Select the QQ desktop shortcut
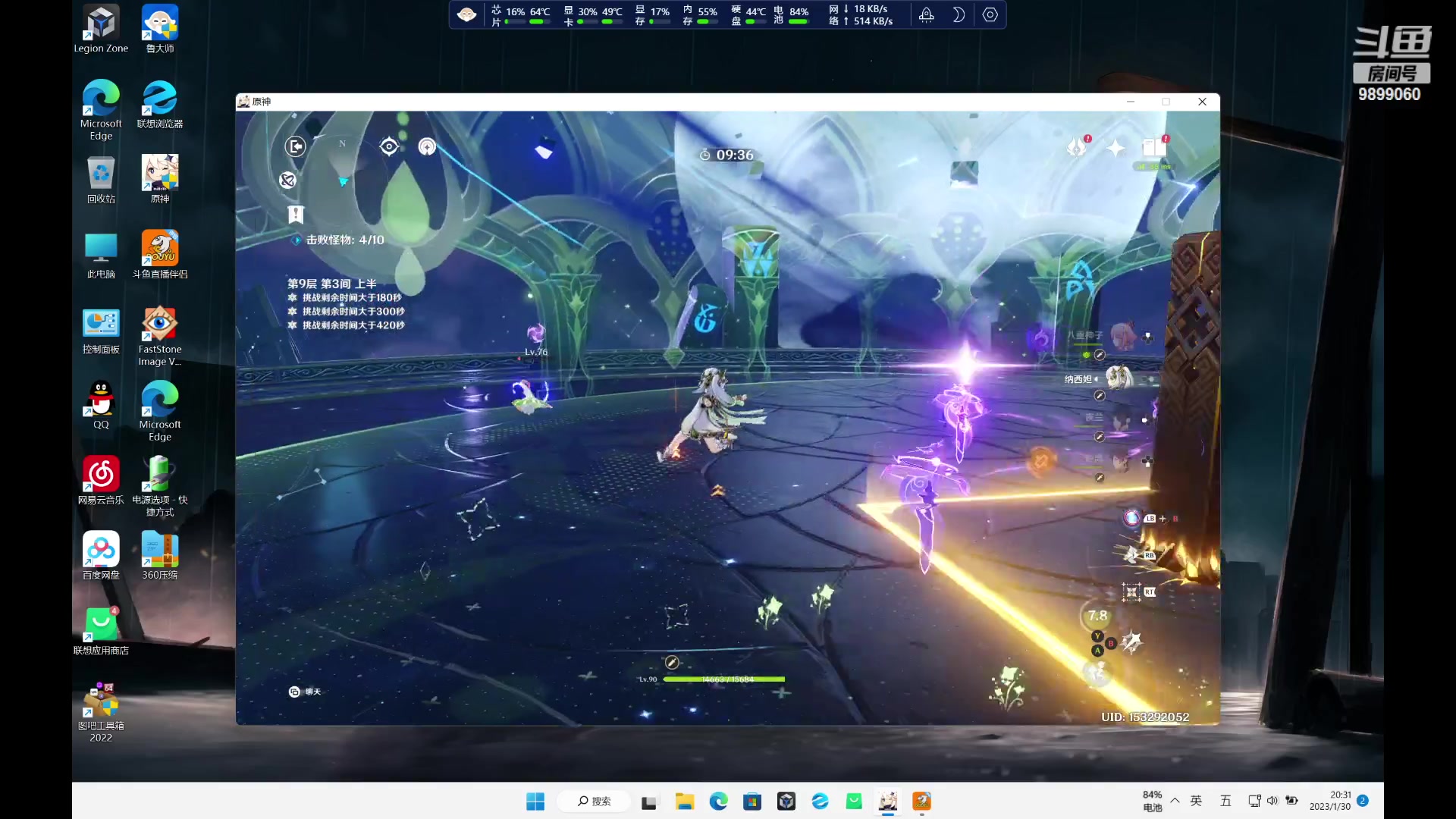 click(101, 406)
